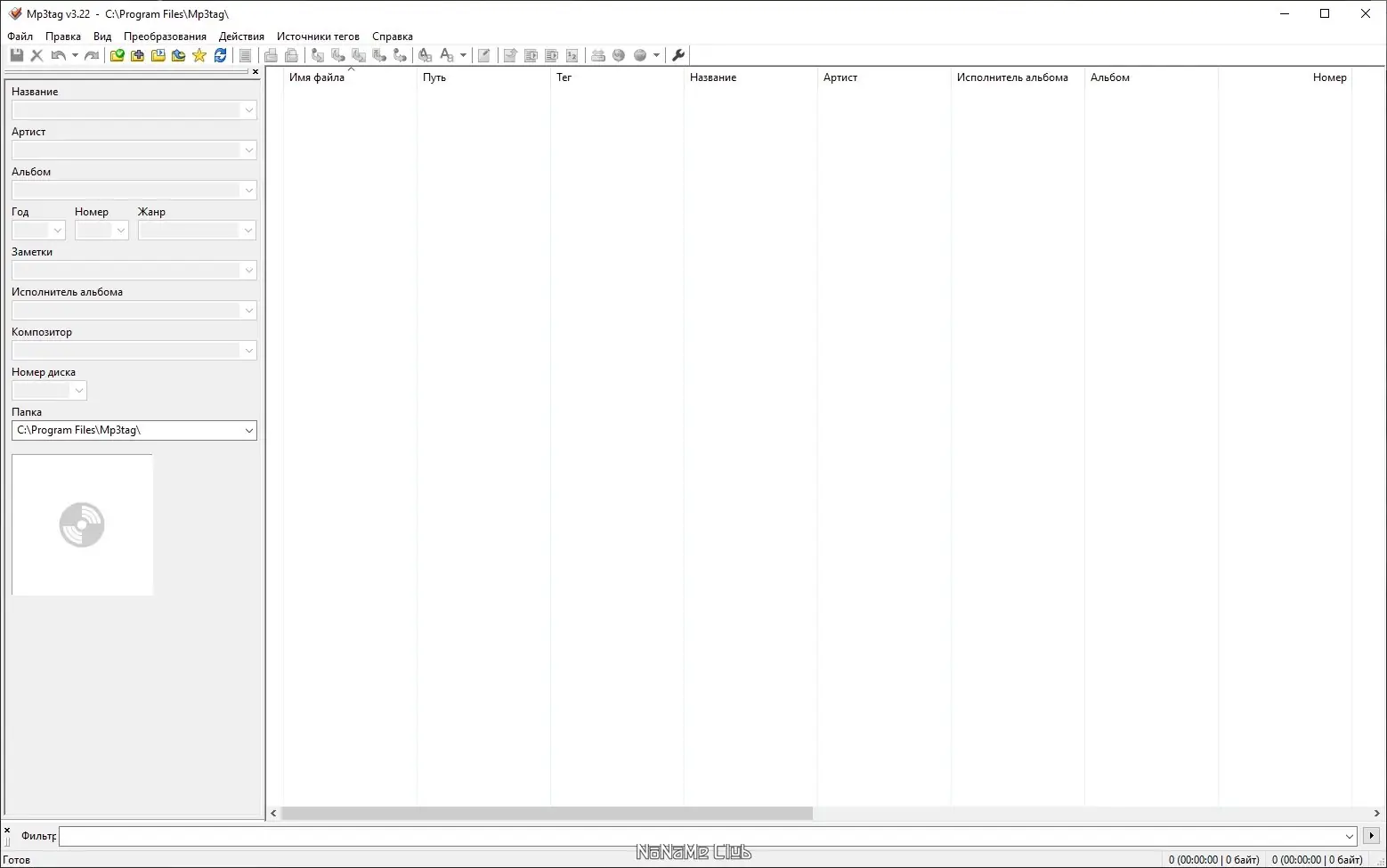The width and height of the screenshot is (1387, 868).
Task: Open the Жанр dropdown
Action: (x=248, y=231)
